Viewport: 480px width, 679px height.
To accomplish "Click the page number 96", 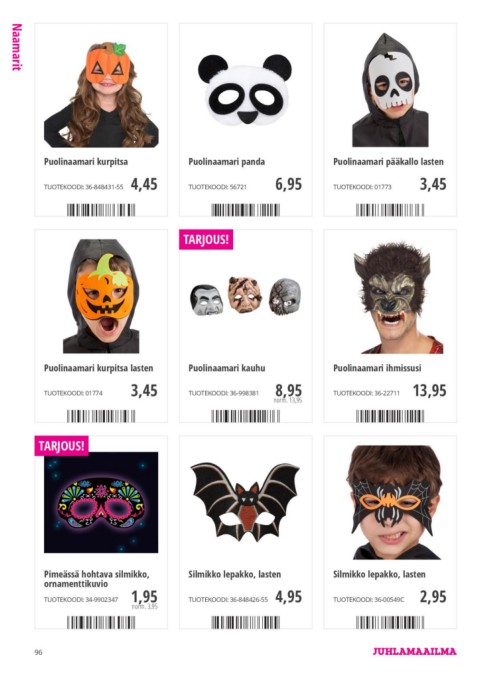I will point(38,652).
